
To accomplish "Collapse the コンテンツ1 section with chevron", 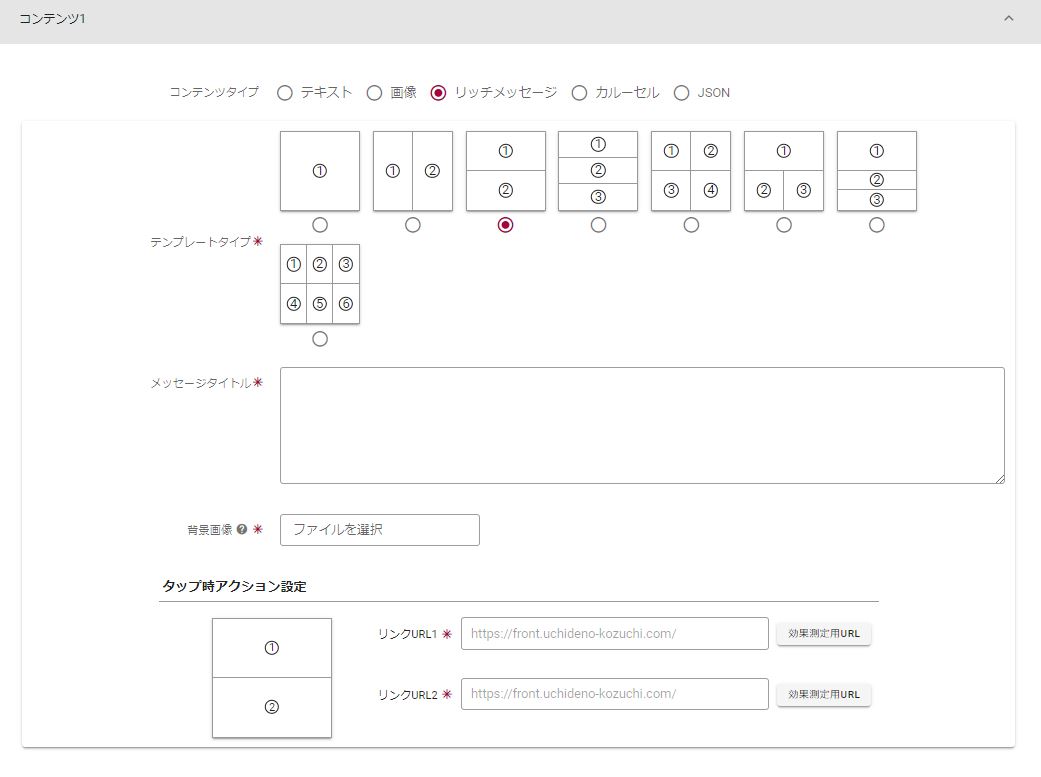I will (x=1008, y=19).
